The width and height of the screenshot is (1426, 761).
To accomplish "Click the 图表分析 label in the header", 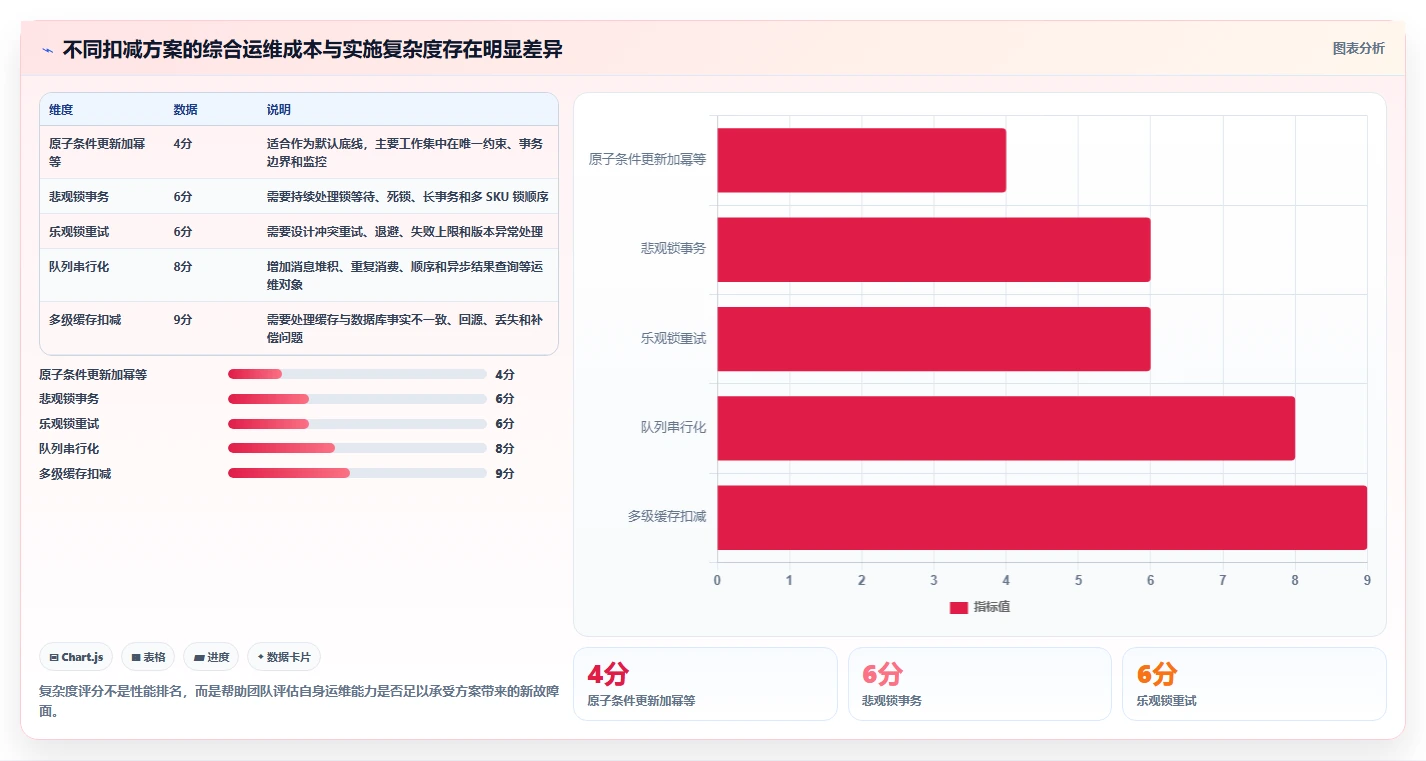I will pyautogui.click(x=1358, y=48).
